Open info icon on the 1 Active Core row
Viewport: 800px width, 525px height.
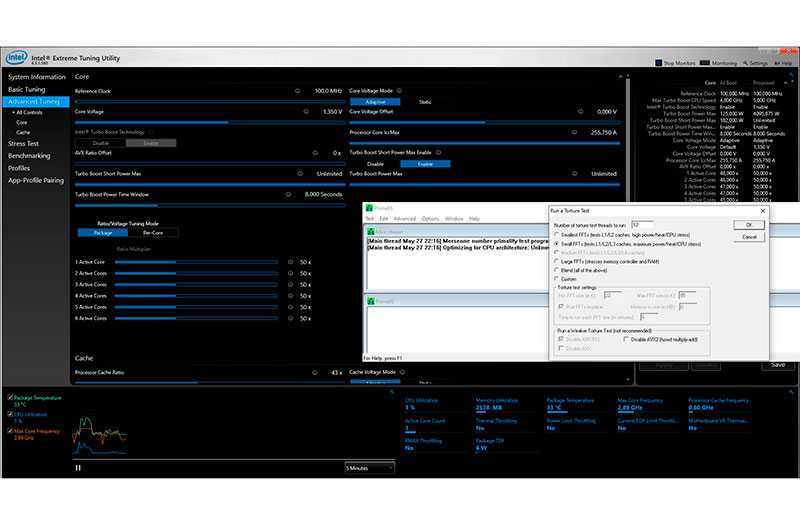pyautogui.click(x=290, y=262)
